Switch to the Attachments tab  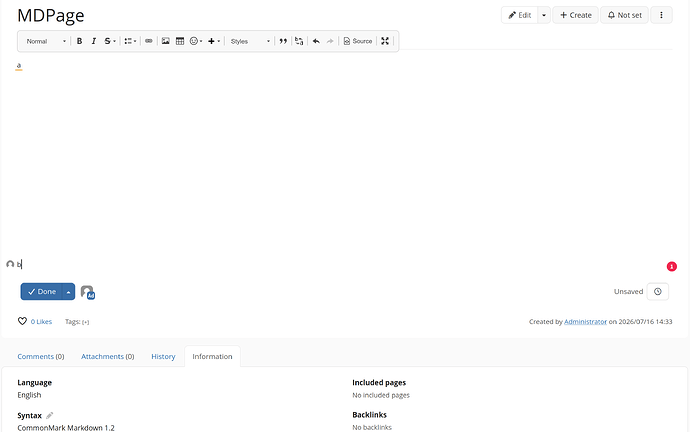[107, 356]
